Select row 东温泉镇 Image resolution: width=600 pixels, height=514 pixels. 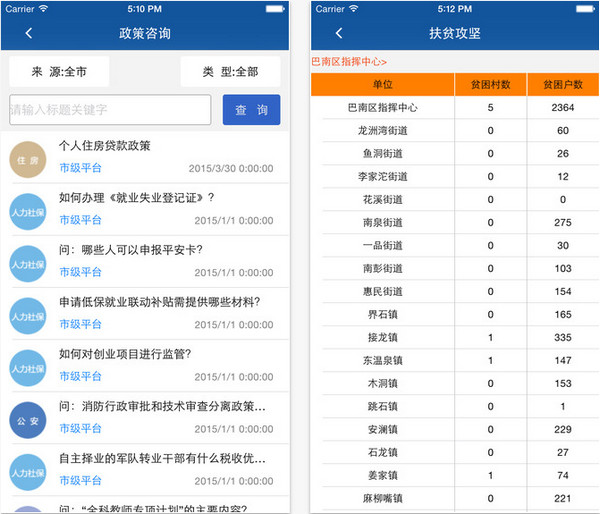[455, 360]
